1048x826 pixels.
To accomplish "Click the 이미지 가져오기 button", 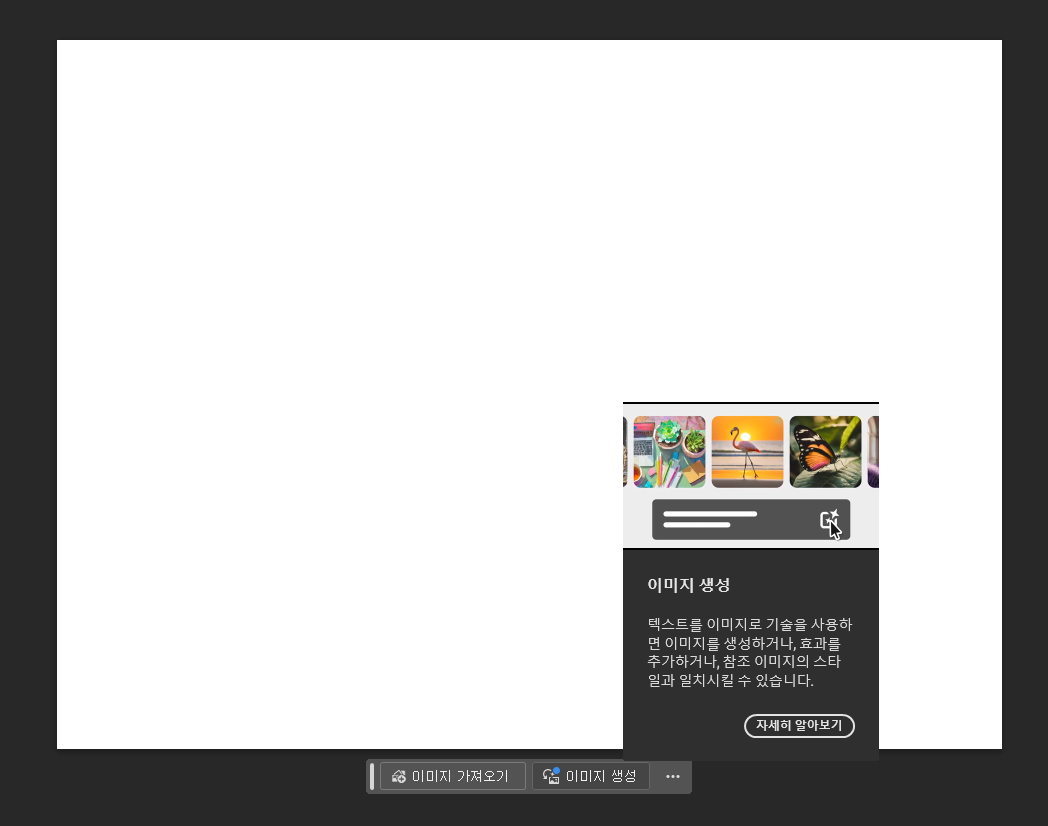I will tap(452, 776).
